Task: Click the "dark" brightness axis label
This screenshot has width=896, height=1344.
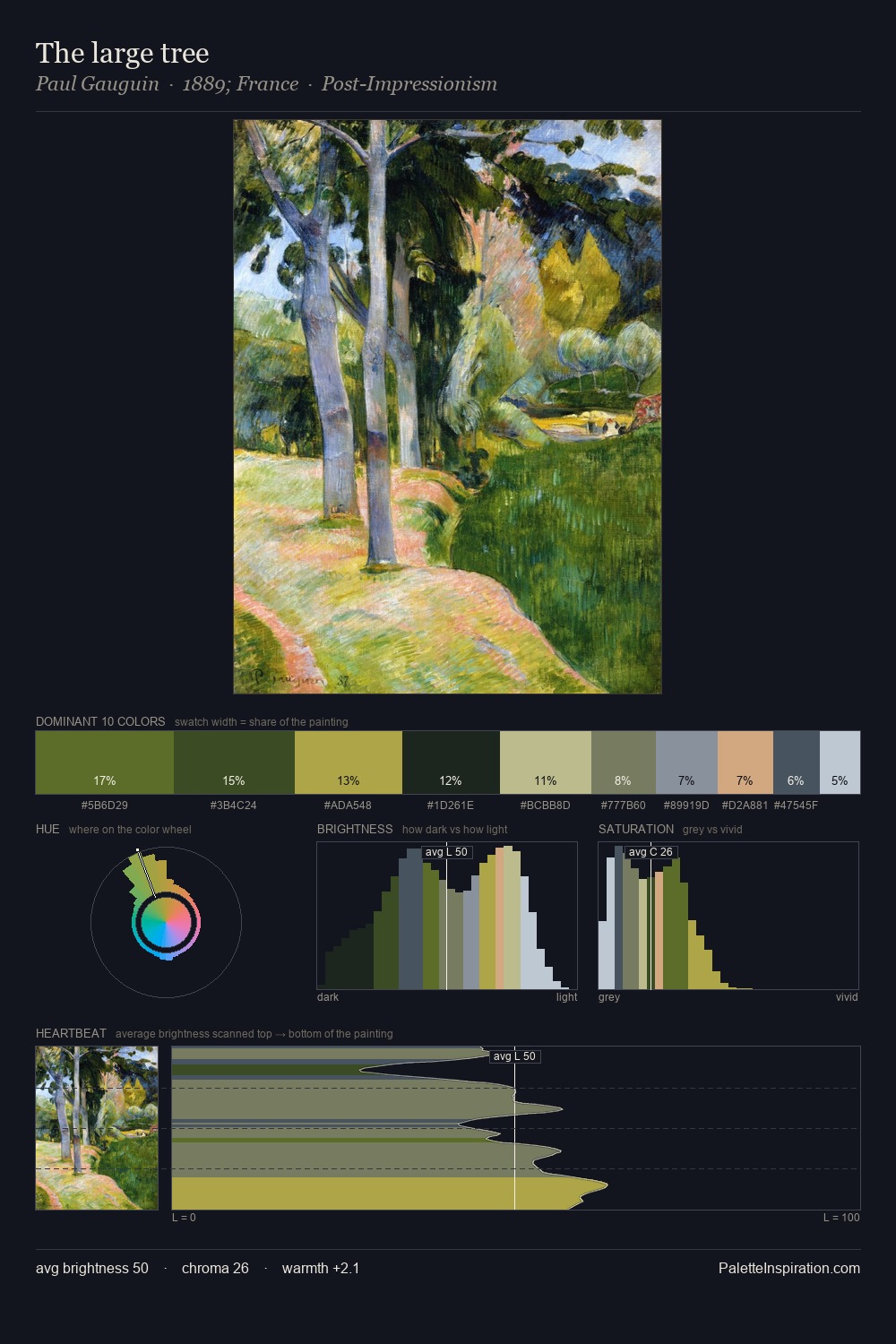Action: (328, 997)
